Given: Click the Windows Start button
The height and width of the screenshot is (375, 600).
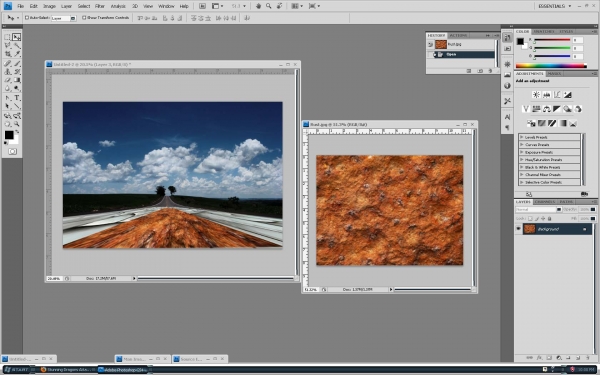Looking at the screenshot, I should coord(17,370).
